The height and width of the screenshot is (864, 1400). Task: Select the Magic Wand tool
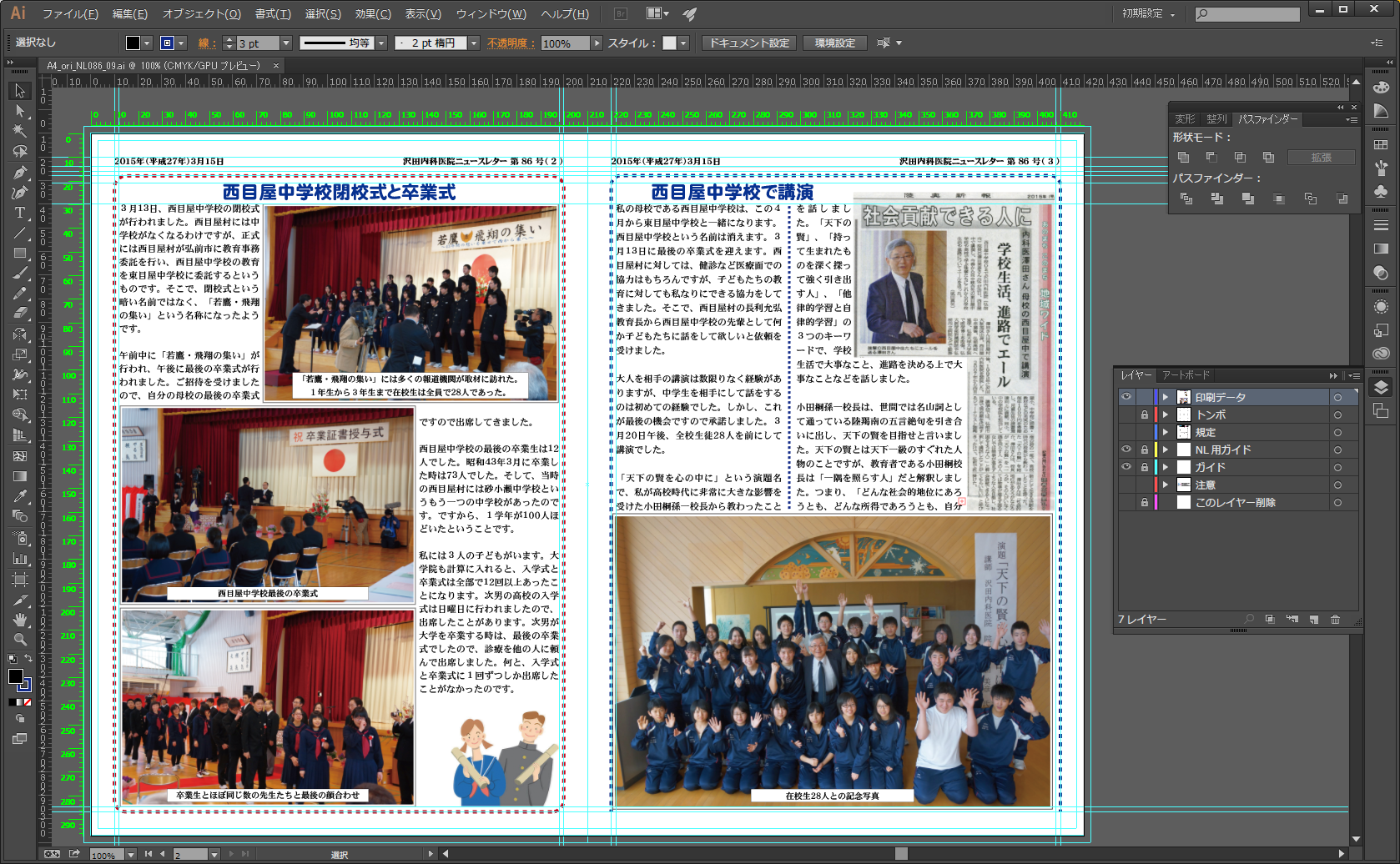pos(20,131)
